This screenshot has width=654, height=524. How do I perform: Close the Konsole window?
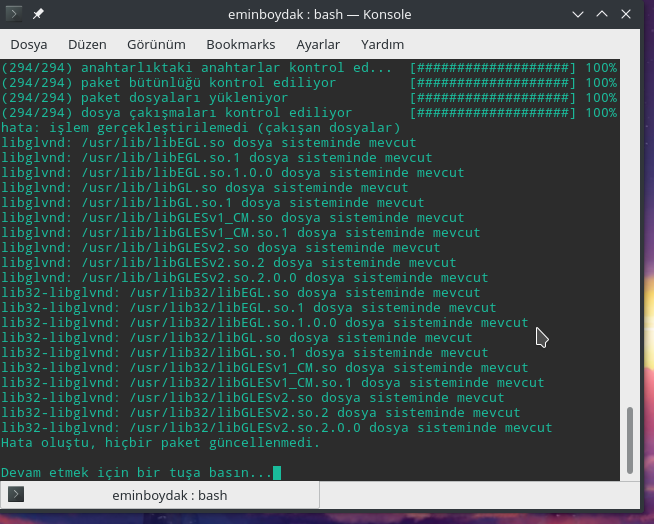[626, 15]
